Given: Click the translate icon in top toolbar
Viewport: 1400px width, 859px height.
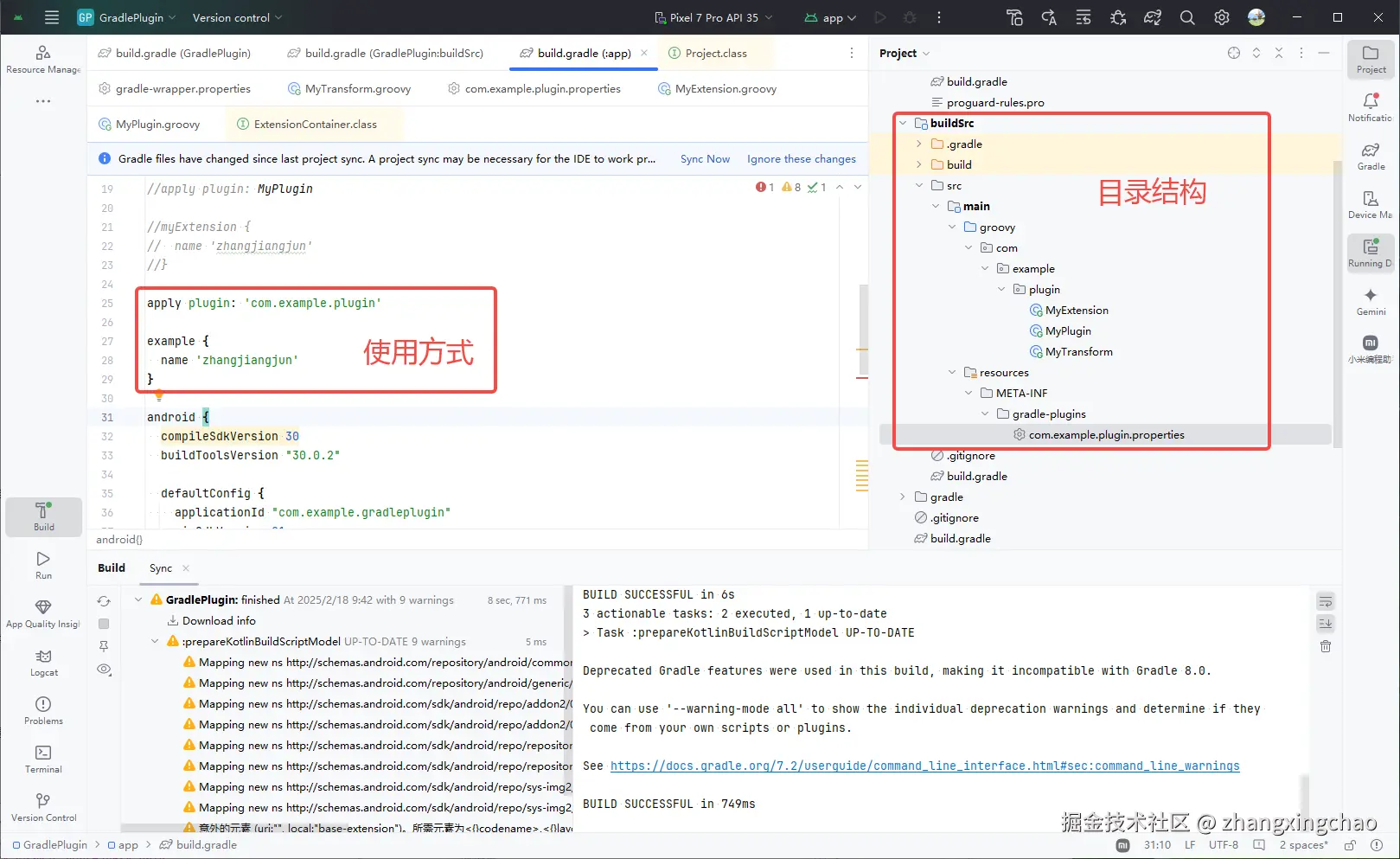Looking at the screenshot, I should tap(1049, 17).
